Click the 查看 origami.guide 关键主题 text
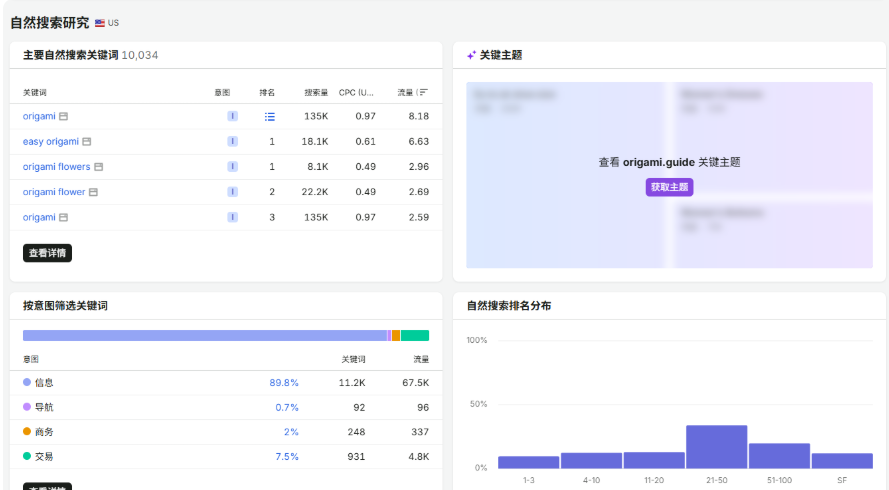The height and width of the screenshot is (490, 889). 670,162
